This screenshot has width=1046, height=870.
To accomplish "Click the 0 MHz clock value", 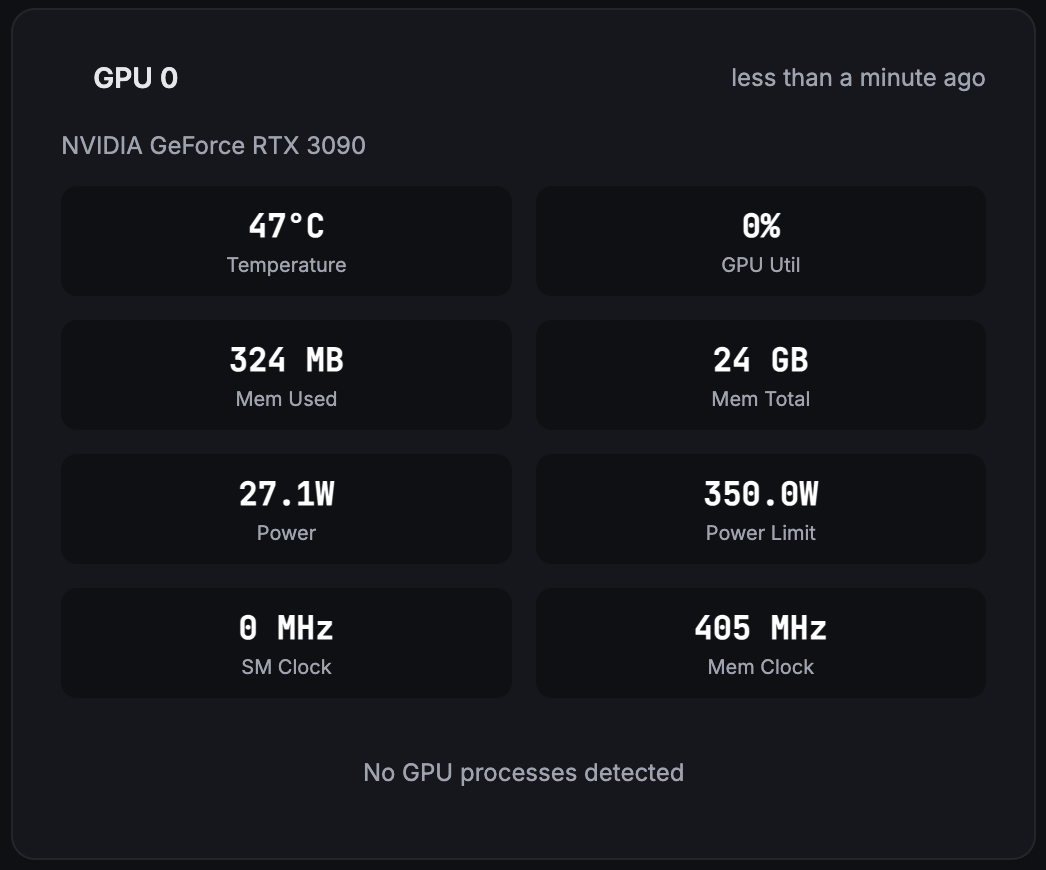I will (x=286, y=628).
